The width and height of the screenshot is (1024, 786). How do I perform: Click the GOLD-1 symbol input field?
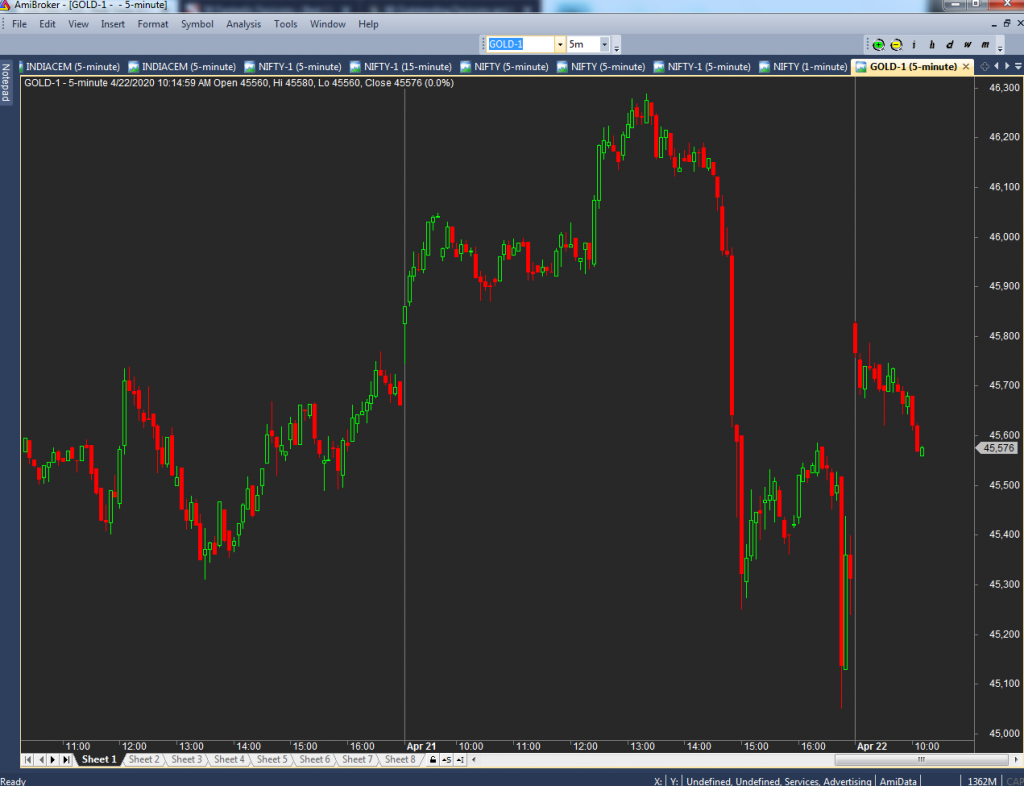[520, 44]
